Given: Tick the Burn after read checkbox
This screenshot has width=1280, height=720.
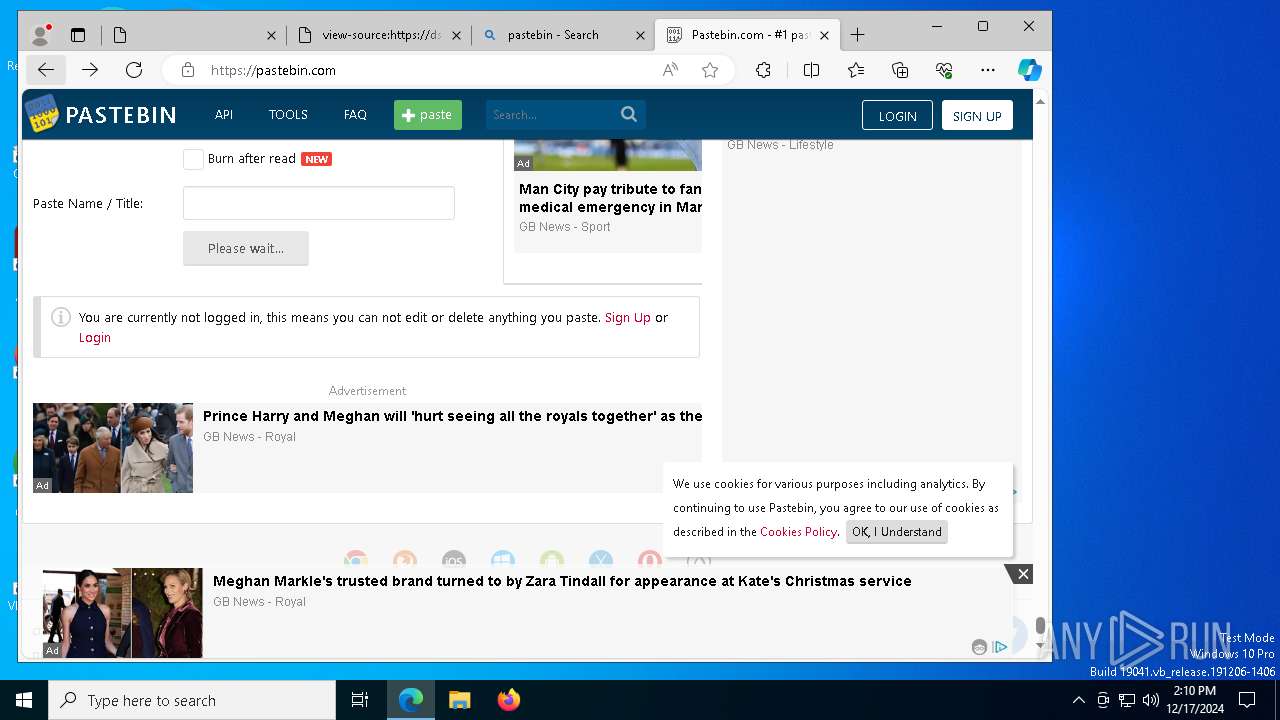Looking at the screenshot, I should click(193, 159).
